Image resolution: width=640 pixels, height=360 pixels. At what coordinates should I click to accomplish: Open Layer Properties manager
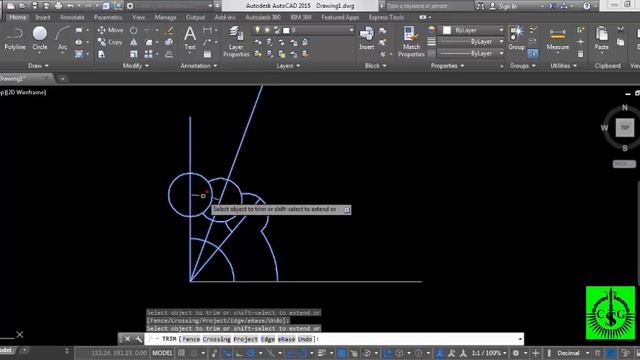coord(236,42)
